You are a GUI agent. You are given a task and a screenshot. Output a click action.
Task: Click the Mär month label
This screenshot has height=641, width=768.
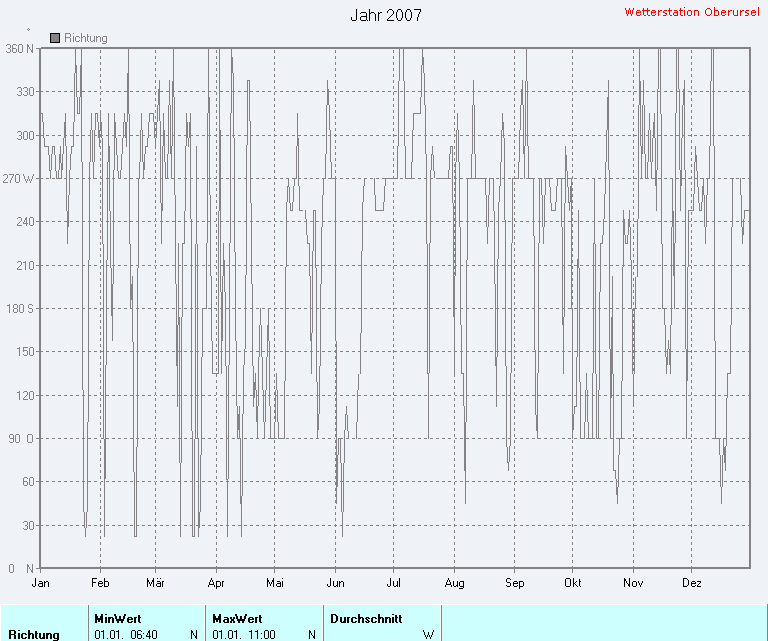point(155,583)
